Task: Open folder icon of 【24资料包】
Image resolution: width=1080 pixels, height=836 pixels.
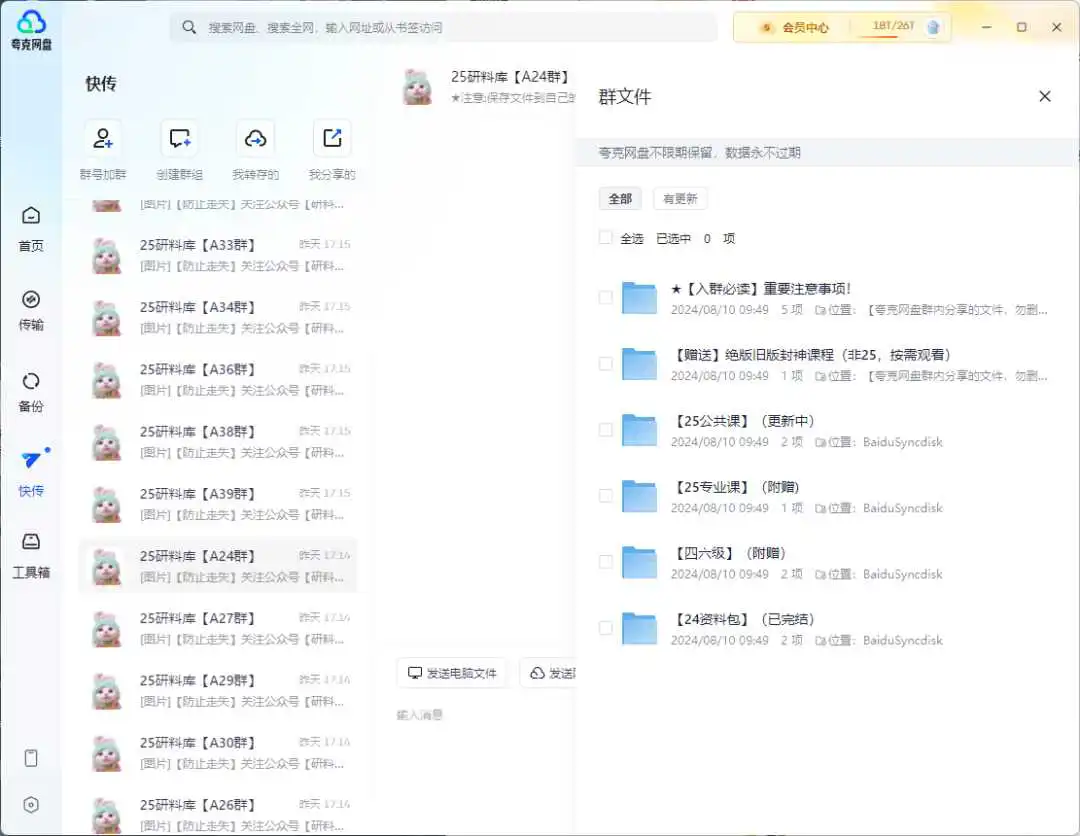Action: click(639, 628)
